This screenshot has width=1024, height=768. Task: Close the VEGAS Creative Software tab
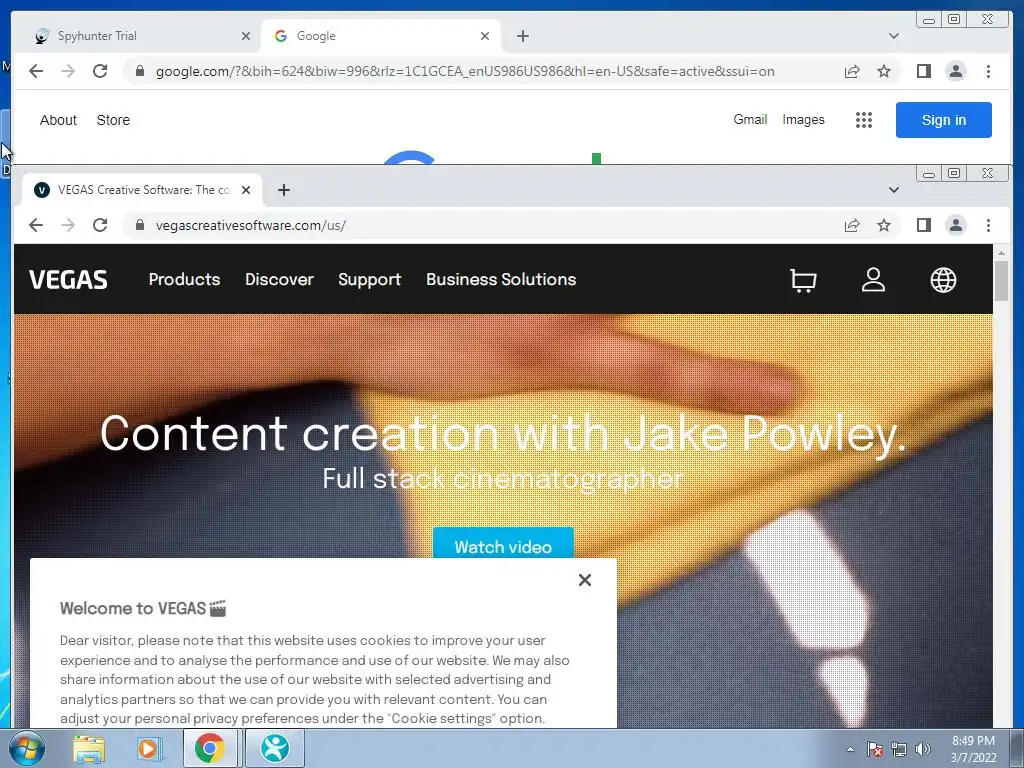246,190
